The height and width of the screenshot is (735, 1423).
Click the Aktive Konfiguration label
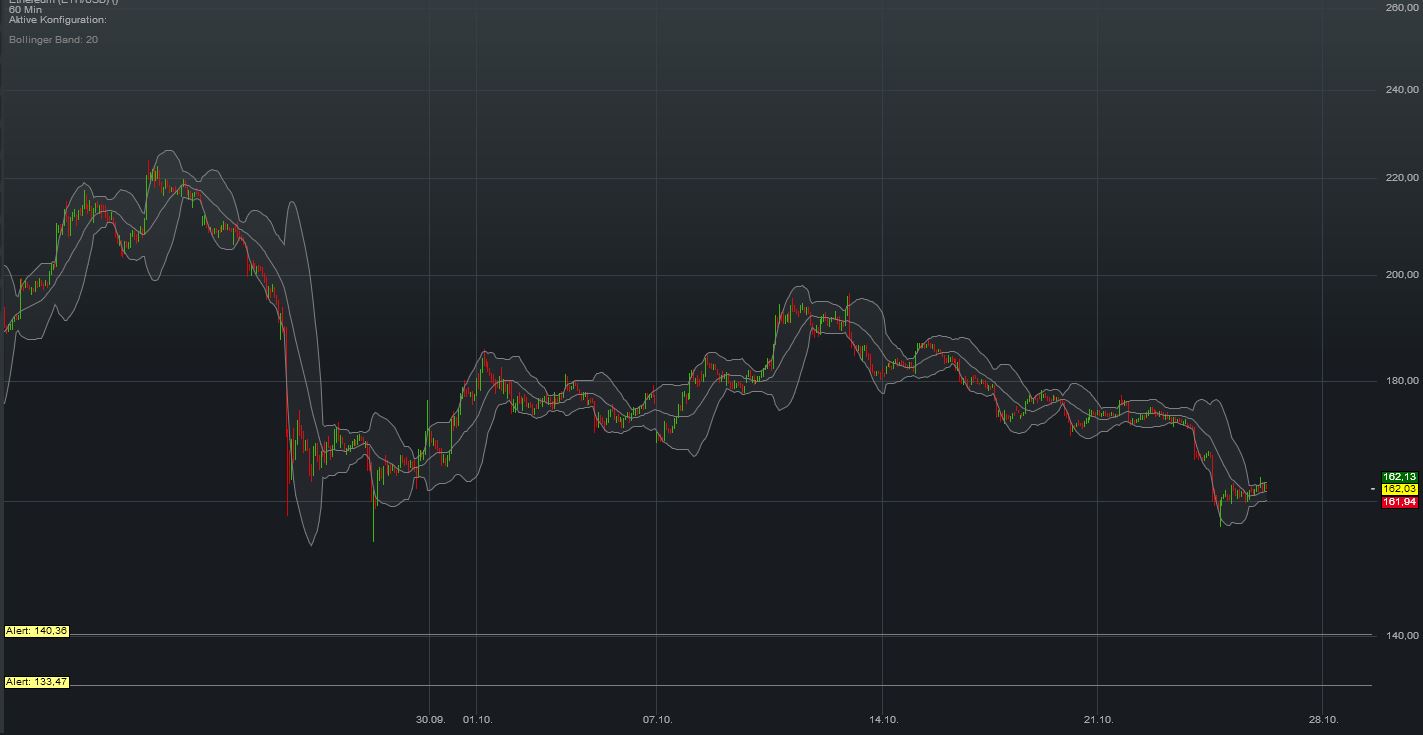click(57, 20)
